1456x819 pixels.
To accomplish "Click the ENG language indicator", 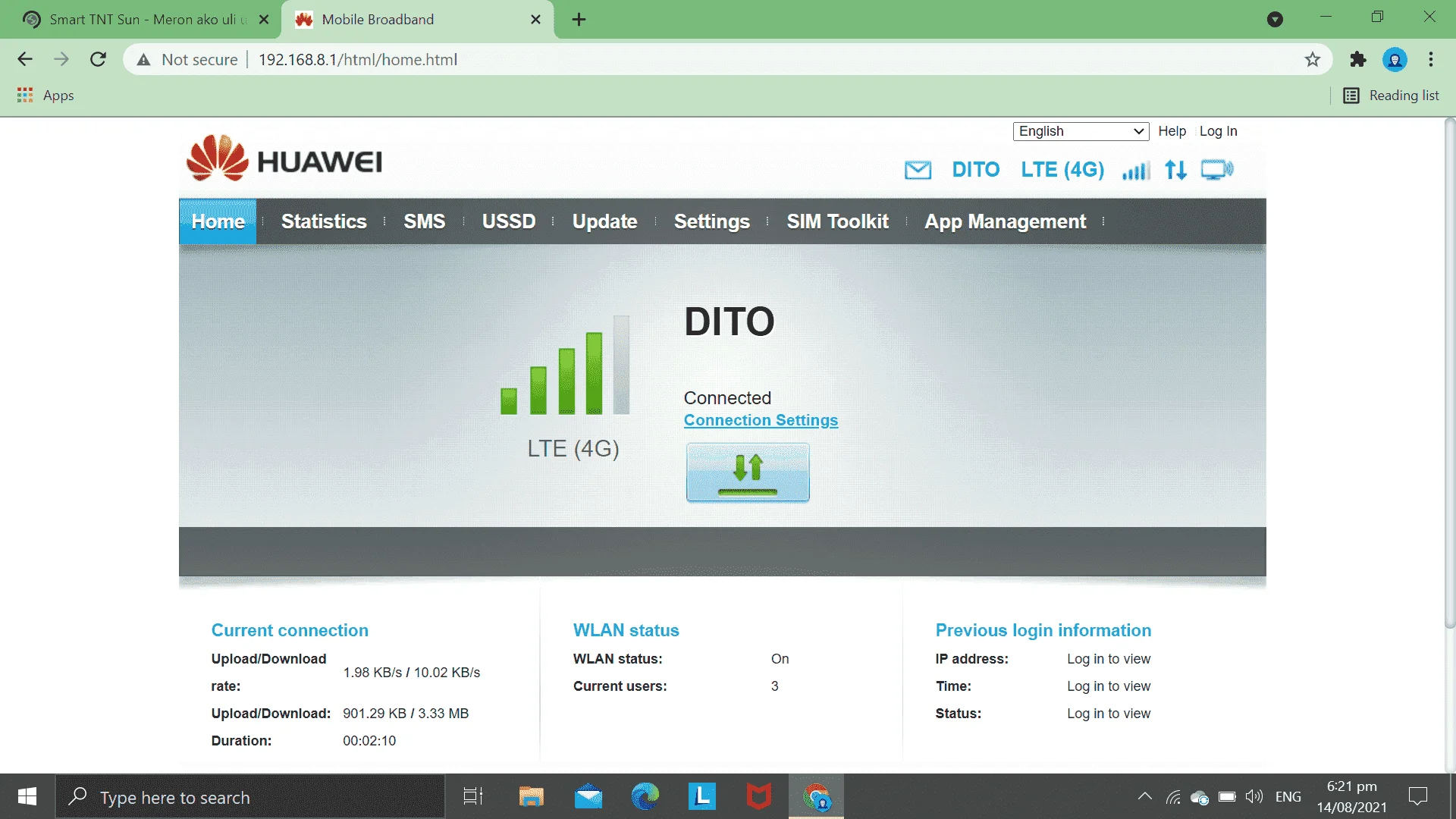I will (x=1288, y=797).
